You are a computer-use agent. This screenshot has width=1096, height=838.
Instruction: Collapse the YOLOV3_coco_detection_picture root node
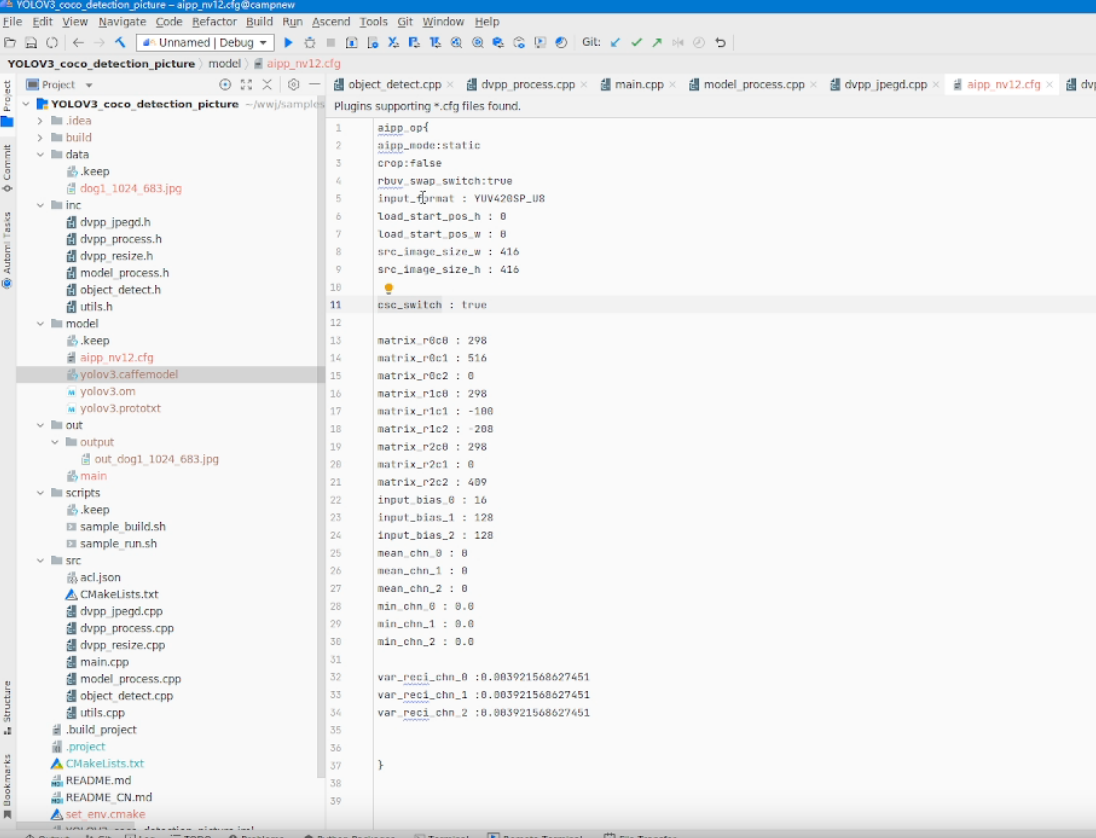pyautogui.click(x=26, y=104)
